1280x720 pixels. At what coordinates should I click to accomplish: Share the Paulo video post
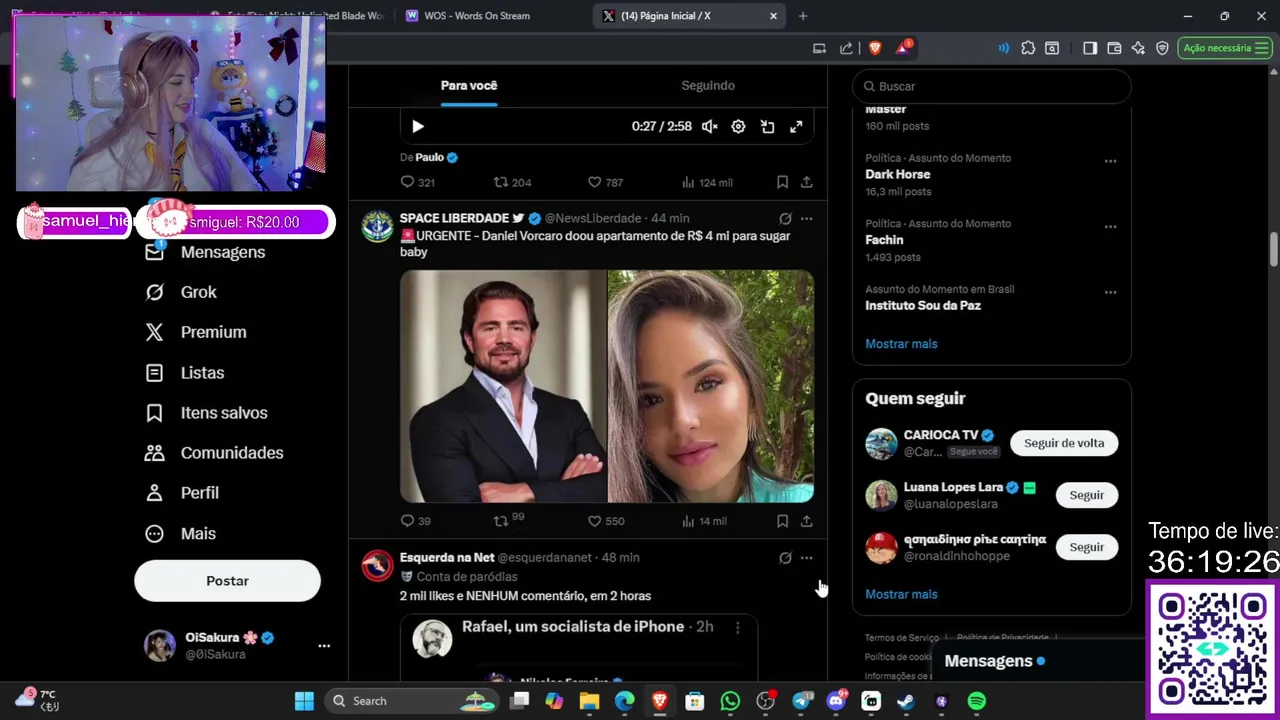pos(806,182)
